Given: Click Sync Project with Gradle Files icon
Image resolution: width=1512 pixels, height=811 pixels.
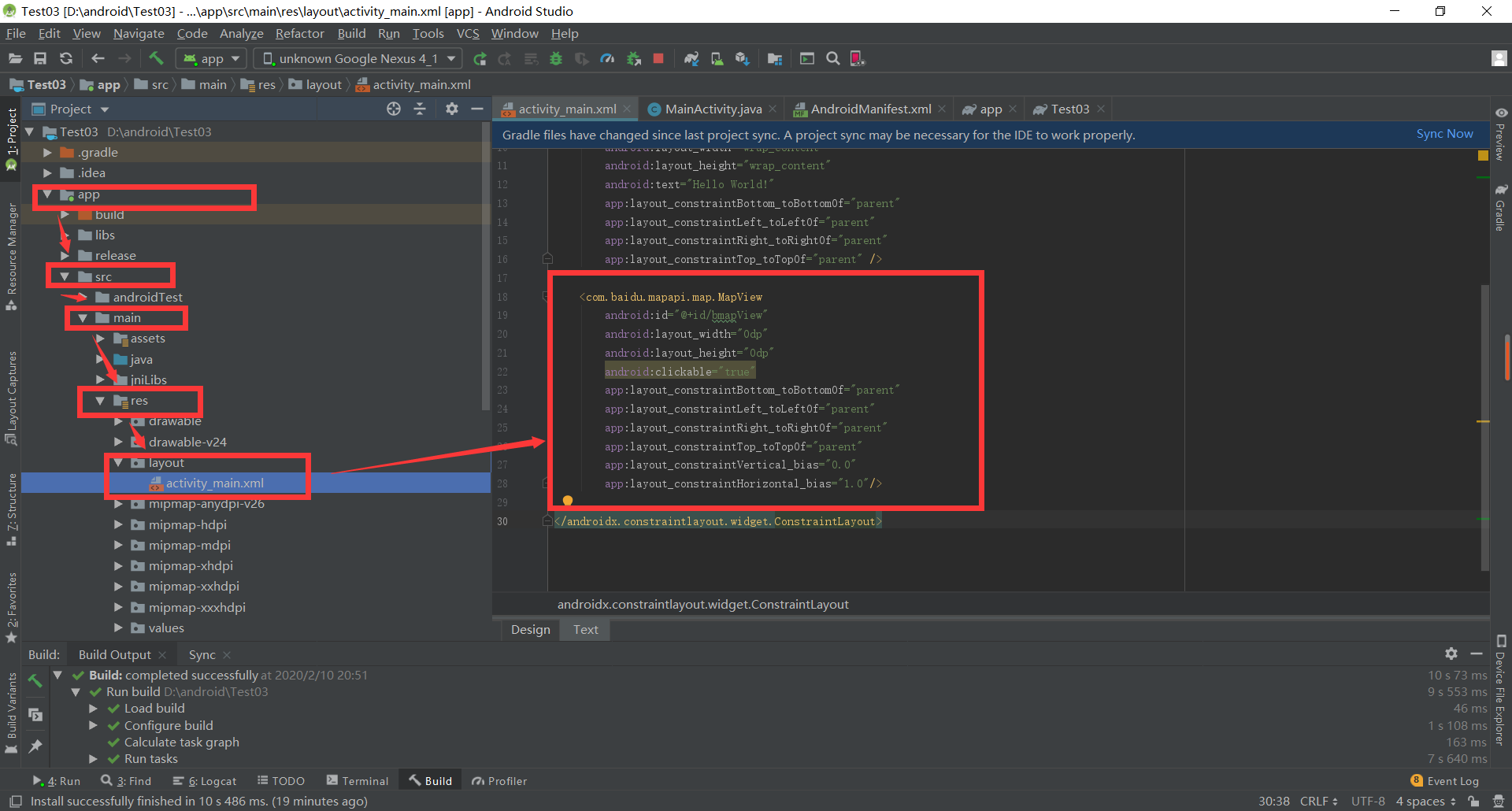Looking at the screenshot, I should click(x=691, y=58).
